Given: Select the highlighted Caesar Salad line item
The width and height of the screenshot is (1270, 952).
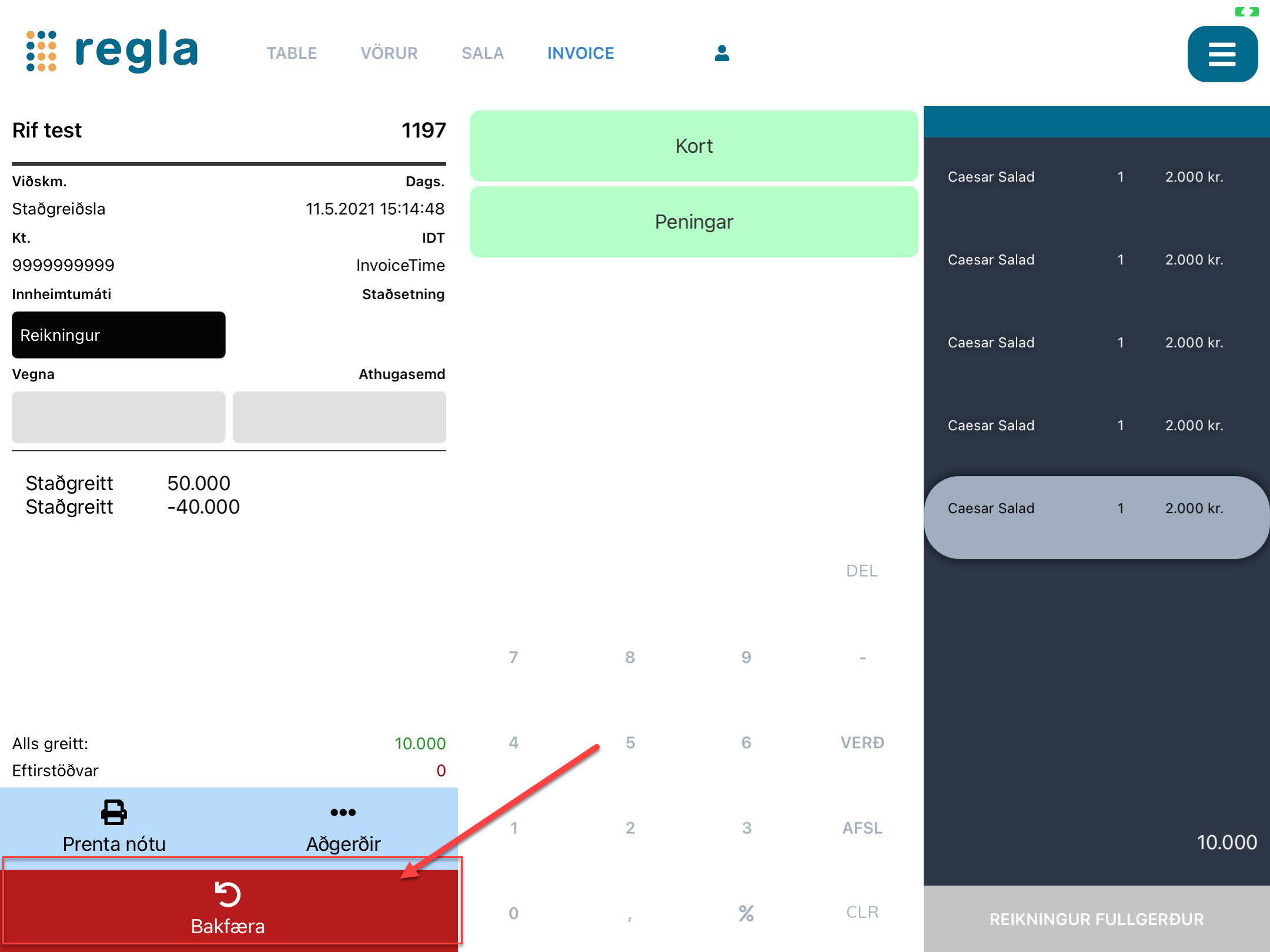Looking at the screenshot, I should [x=1095, y=508].
